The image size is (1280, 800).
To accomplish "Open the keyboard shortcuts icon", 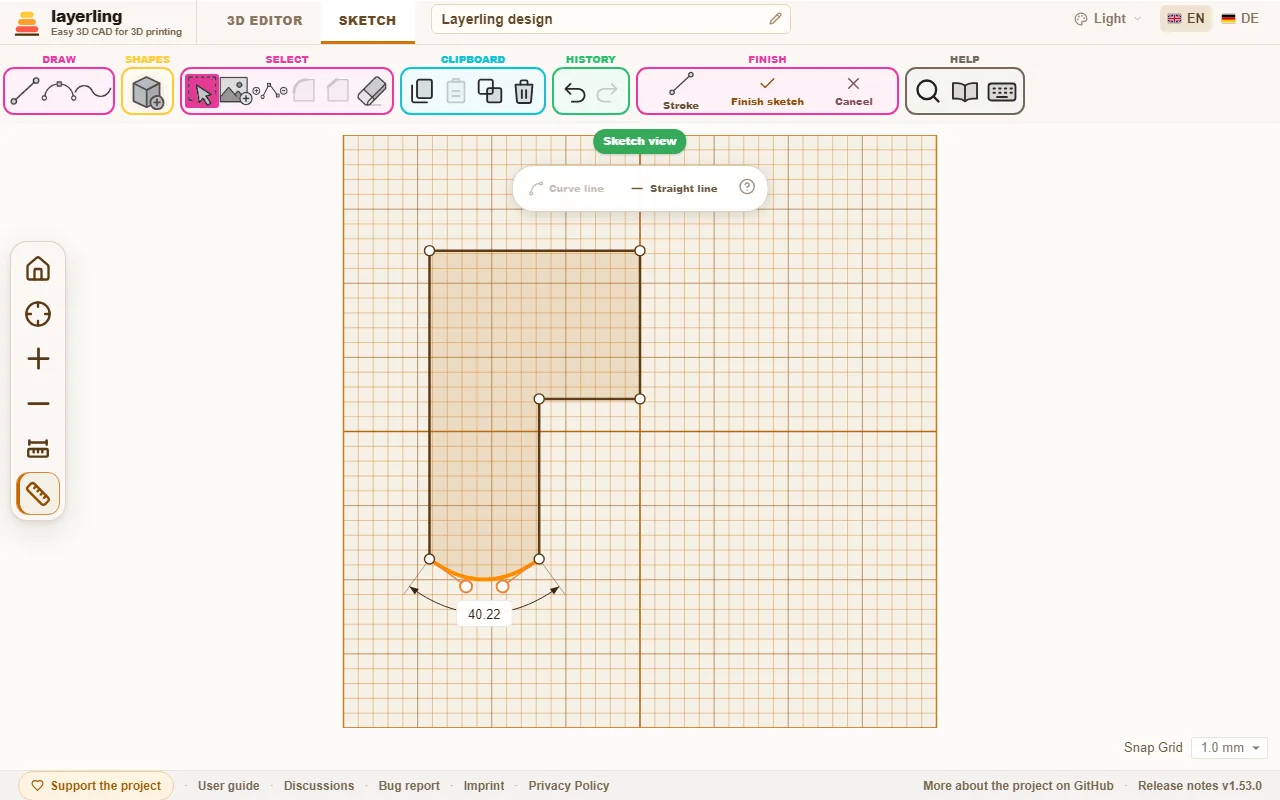I will pyautogui.click(x=1001, y=92).
